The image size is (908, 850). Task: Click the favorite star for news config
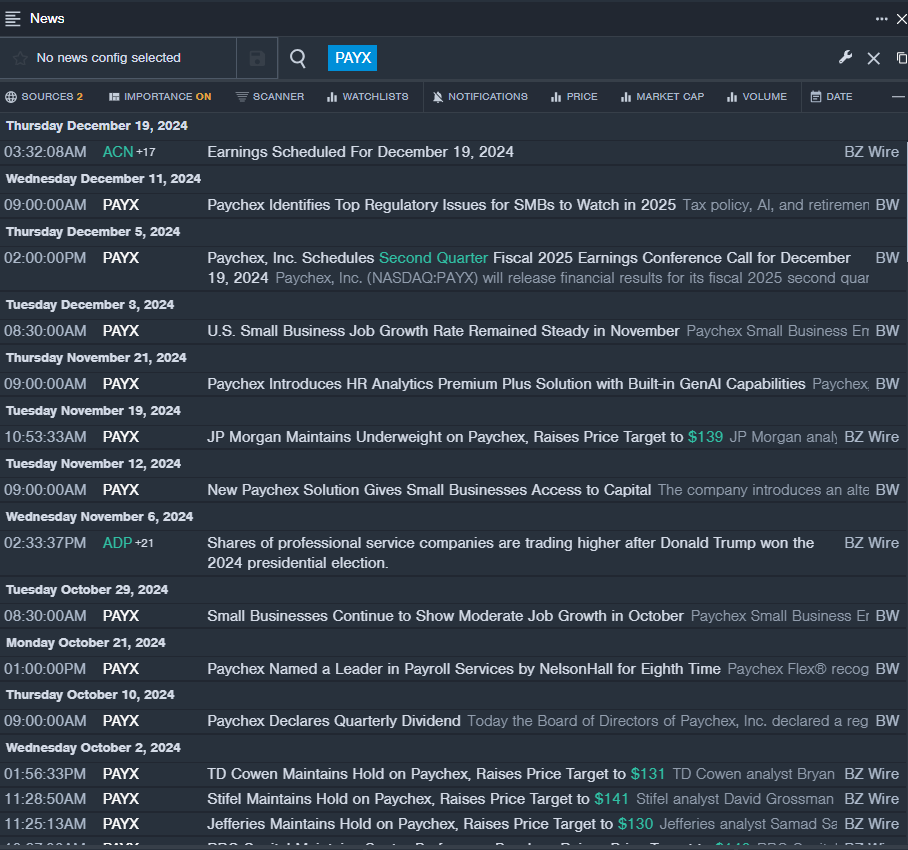click(x=20, y=58)
